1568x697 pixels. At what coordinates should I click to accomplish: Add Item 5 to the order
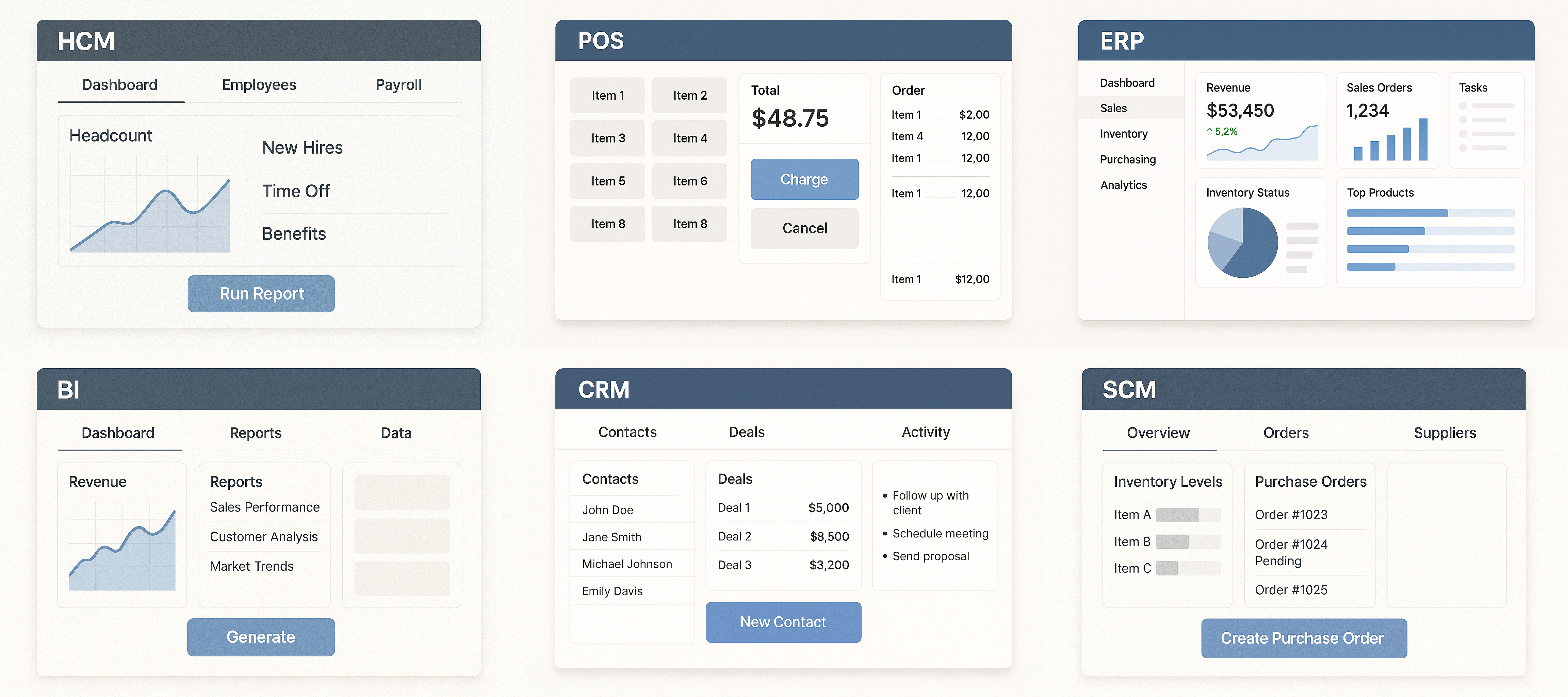[607, 181]
